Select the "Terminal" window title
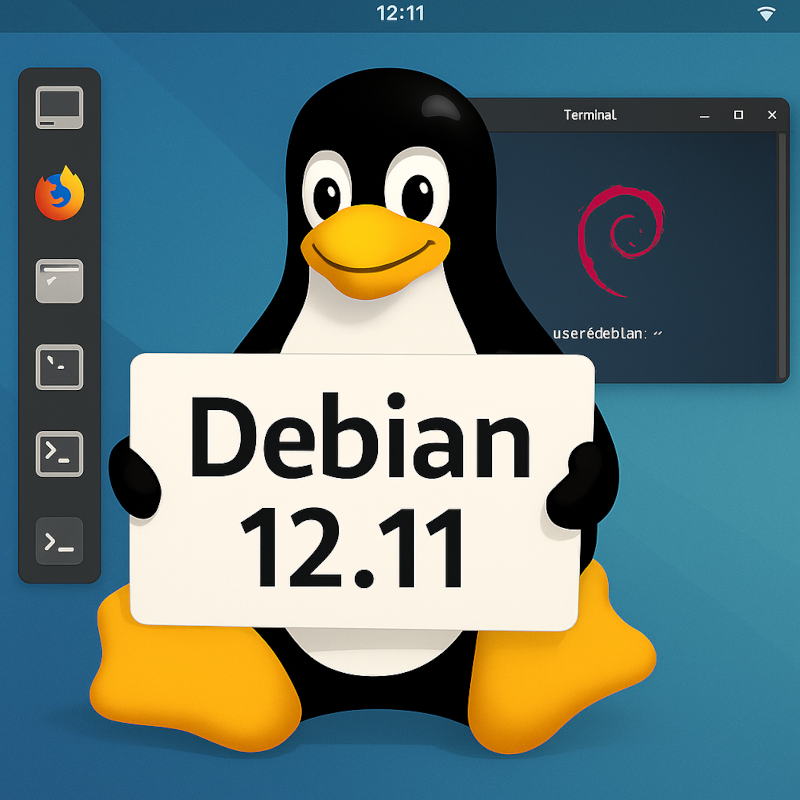This screenshot has width=800, height=800. 590,115
